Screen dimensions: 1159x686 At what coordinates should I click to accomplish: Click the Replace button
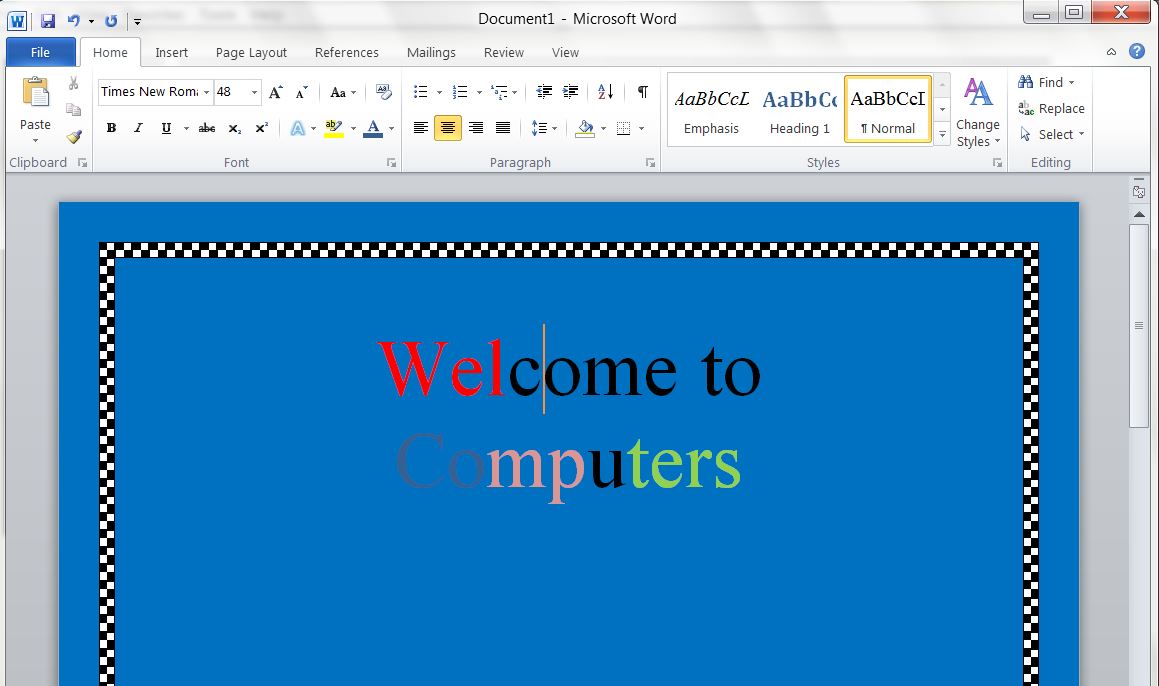pyautogui.click(x=1051, y=108)
